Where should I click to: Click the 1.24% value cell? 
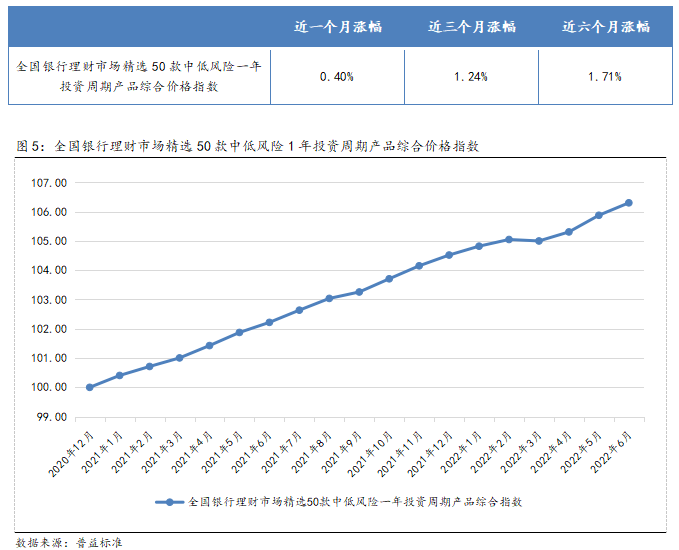point(471,76)
